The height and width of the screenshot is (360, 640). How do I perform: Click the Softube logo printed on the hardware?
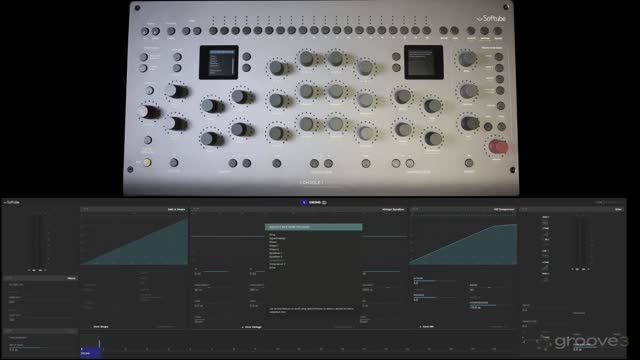492,18
